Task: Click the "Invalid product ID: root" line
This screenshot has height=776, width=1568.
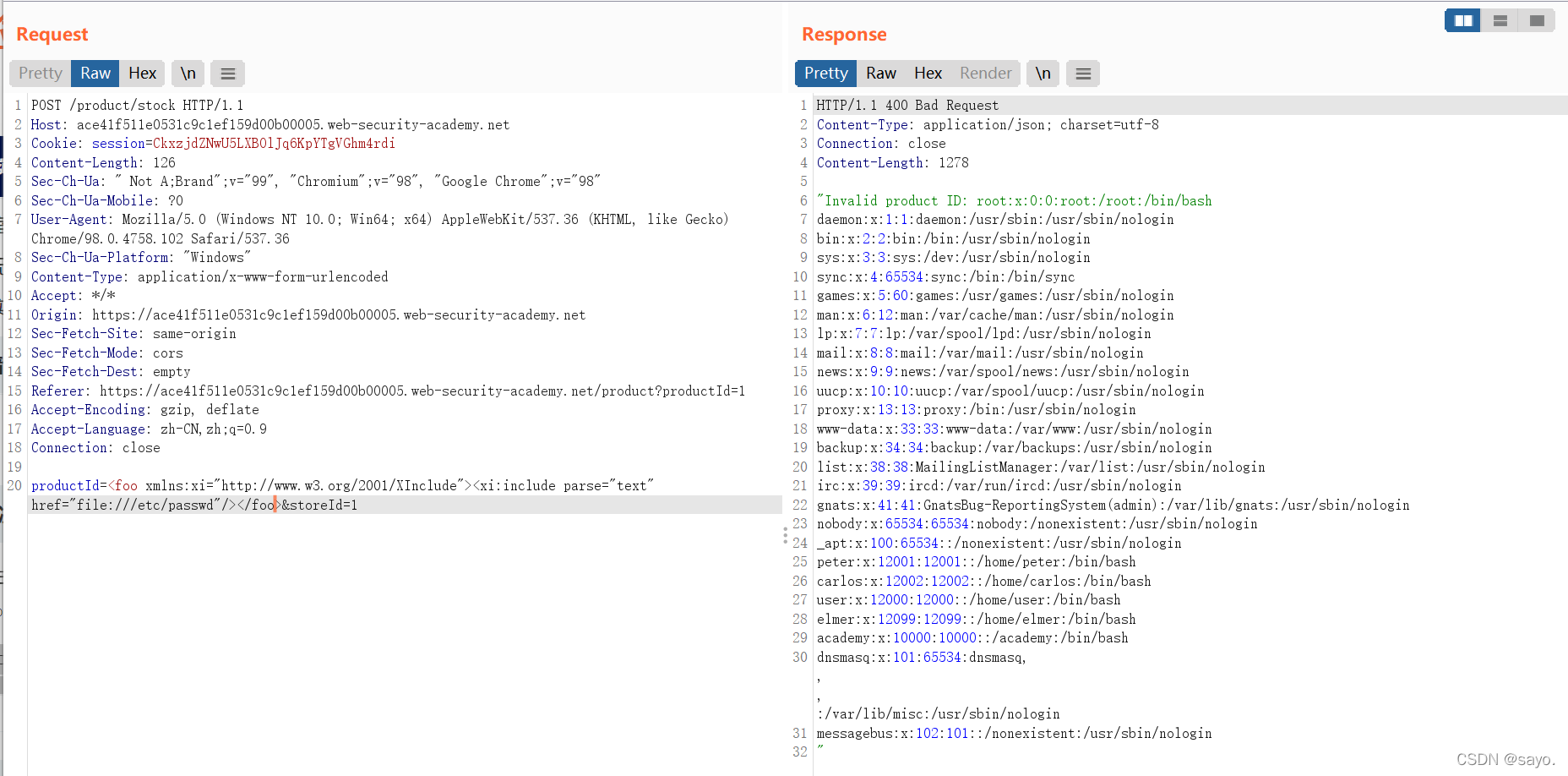Action: pyautogui.click(x=1015, y=201)
